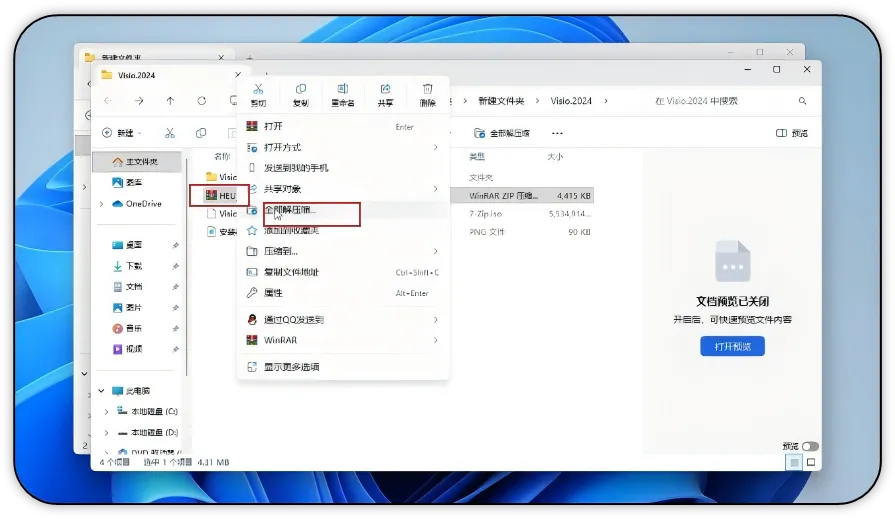This screenshot has height=519, width=895.
Task: Expand 本地磁盘 (C:) node
Action: pos(106,412)
